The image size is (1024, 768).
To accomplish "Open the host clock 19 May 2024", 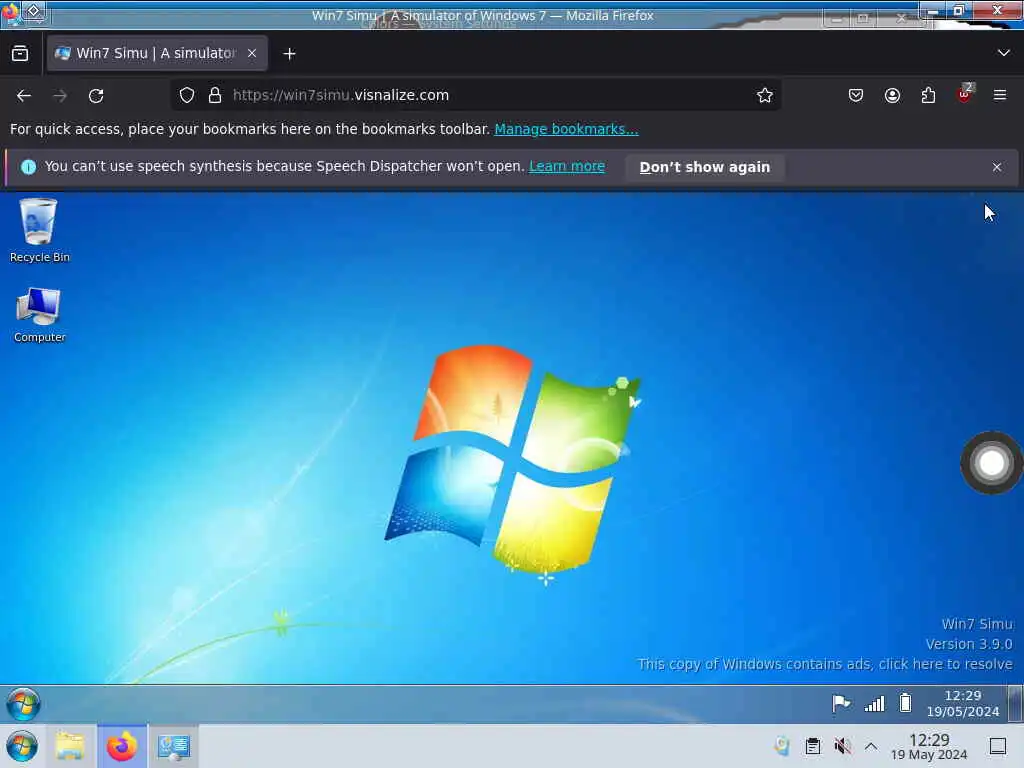I will (929, 746).
